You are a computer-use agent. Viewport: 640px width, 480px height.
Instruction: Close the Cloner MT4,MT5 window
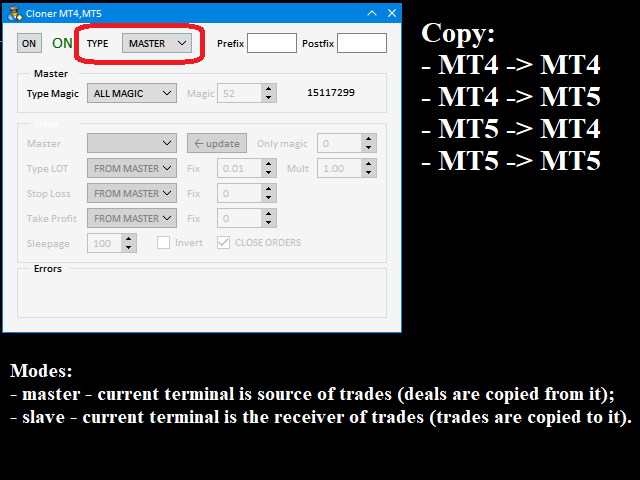click(392, 13)
